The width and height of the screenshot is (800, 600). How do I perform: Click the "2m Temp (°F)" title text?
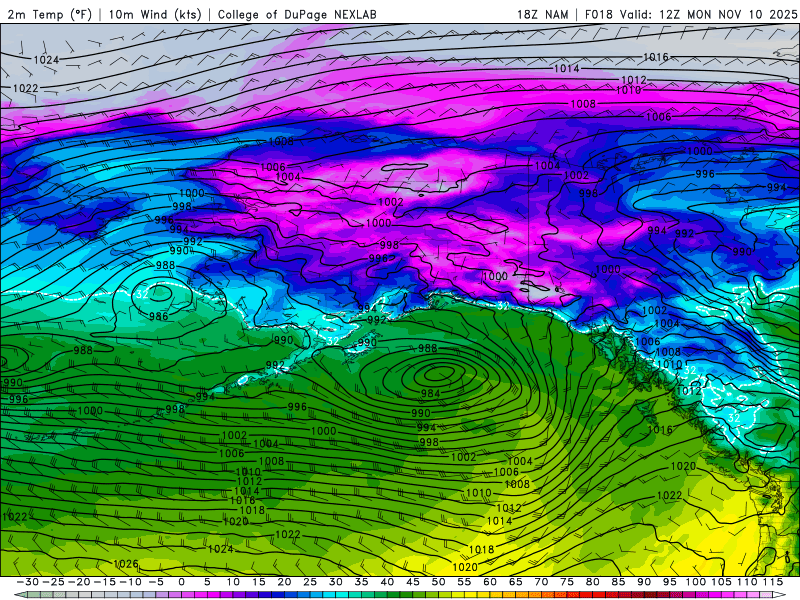point(49,14)
